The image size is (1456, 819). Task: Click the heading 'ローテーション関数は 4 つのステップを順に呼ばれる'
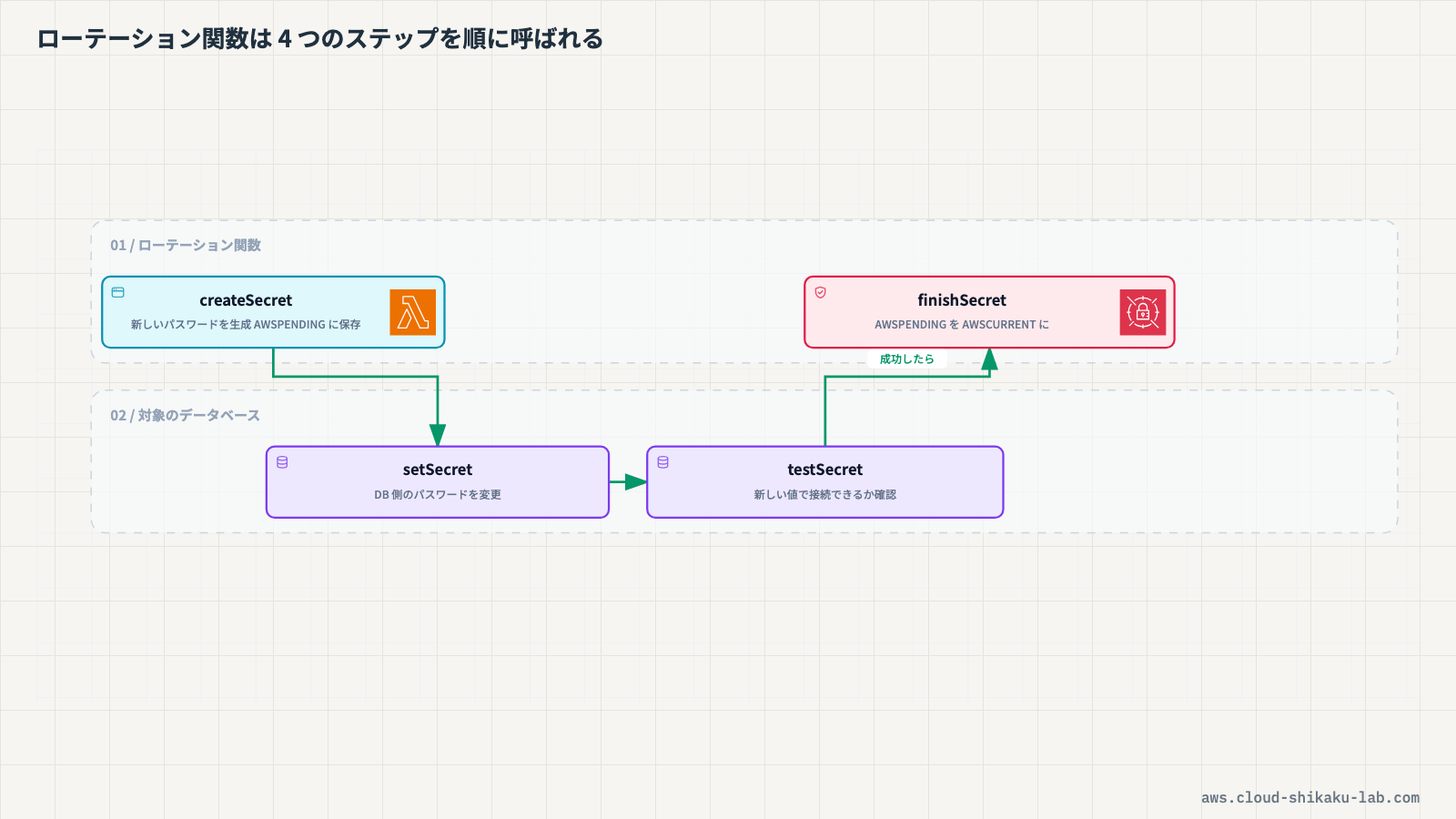tap(319, 39)
